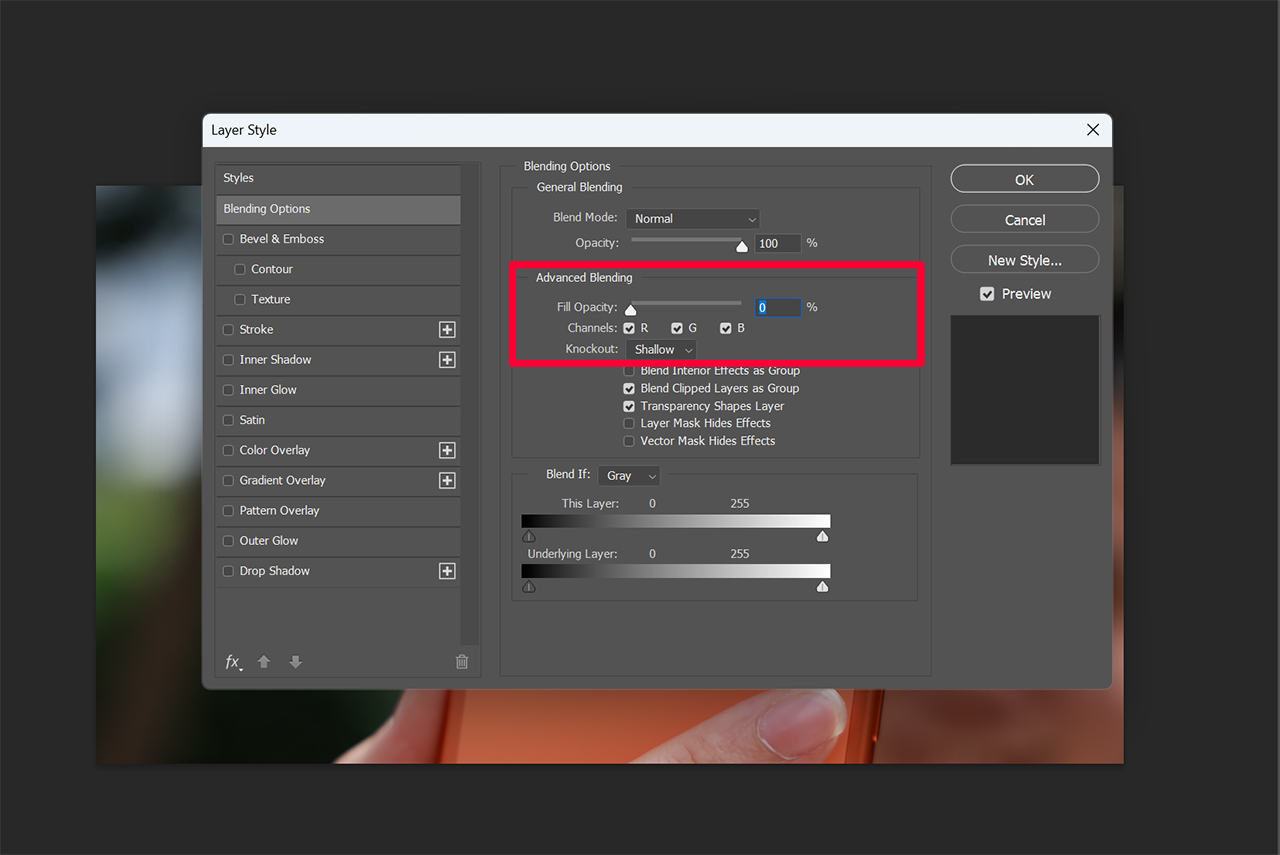Viewport: 1280px width, 855px height.
Task: Click the down arrow to move effect
Action: point(295,661)
